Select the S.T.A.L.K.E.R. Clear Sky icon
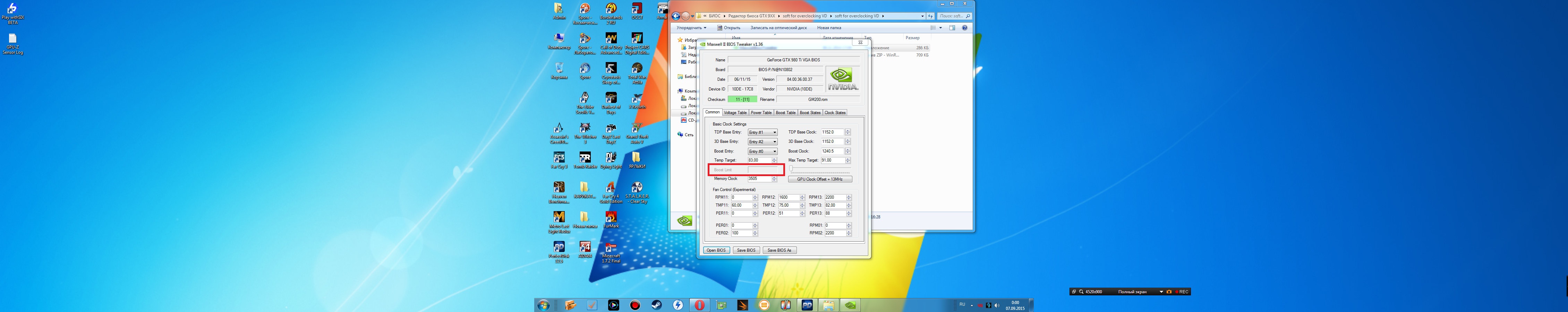The height and width of the screenshot is (312, 1568). pos(637,192)
